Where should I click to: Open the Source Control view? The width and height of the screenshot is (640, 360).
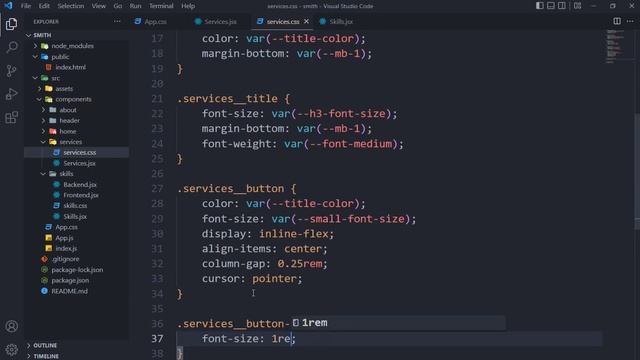[x=11, y=71]
